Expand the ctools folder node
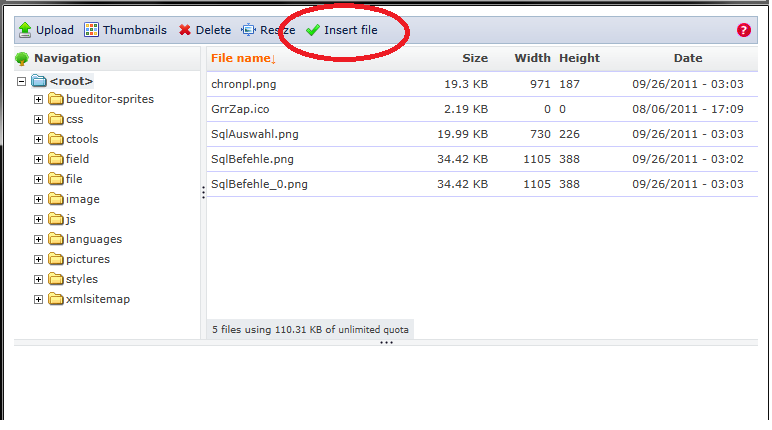The image size is (772, 430). (x=39, y=139)
